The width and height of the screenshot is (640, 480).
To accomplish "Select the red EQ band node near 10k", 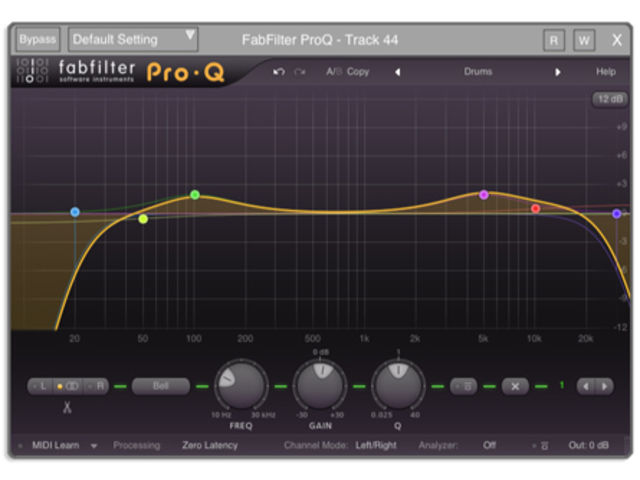I will point(536,209).
